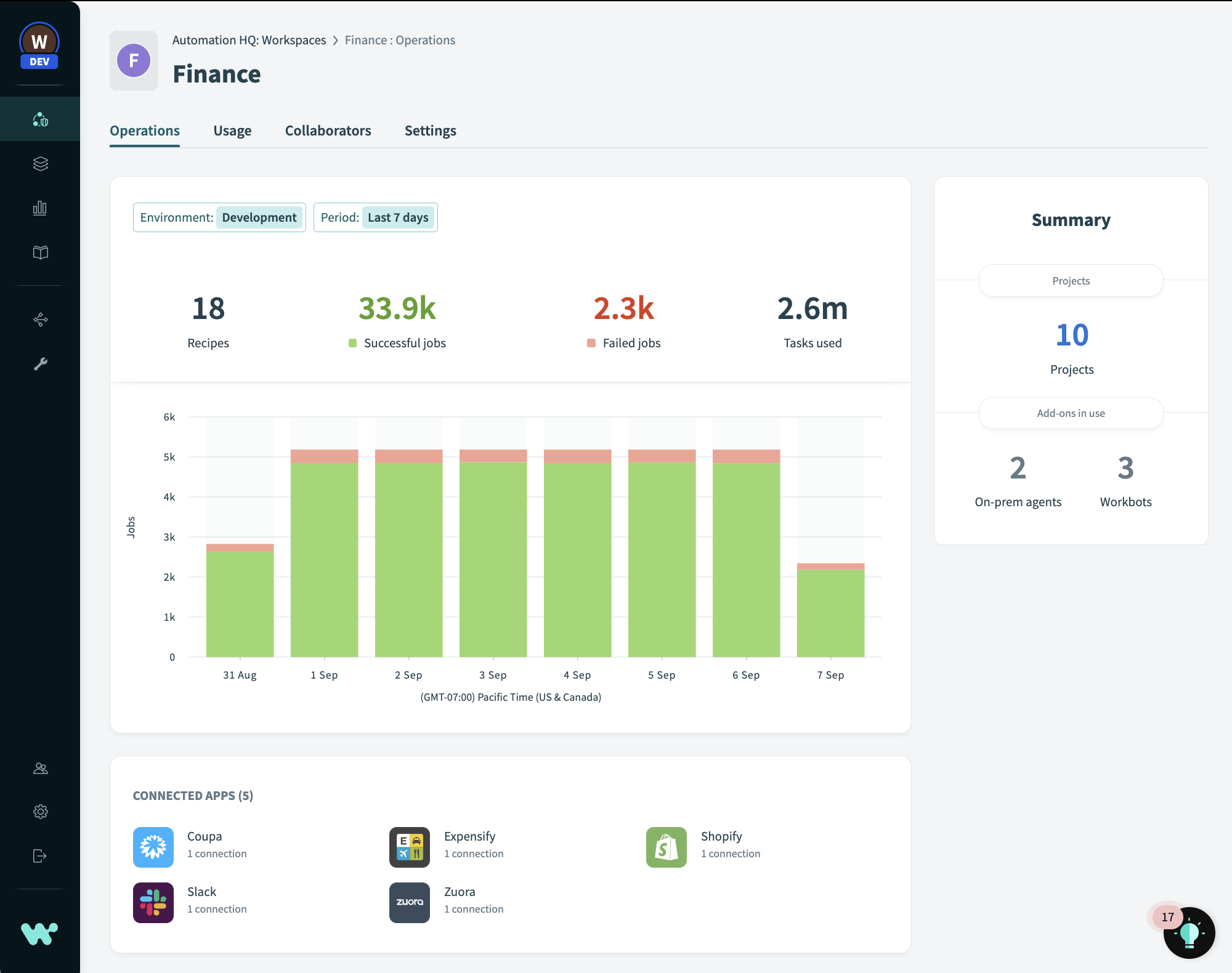
Task: Open the lightbulb help widget
Action: [x=1189, y=933]
